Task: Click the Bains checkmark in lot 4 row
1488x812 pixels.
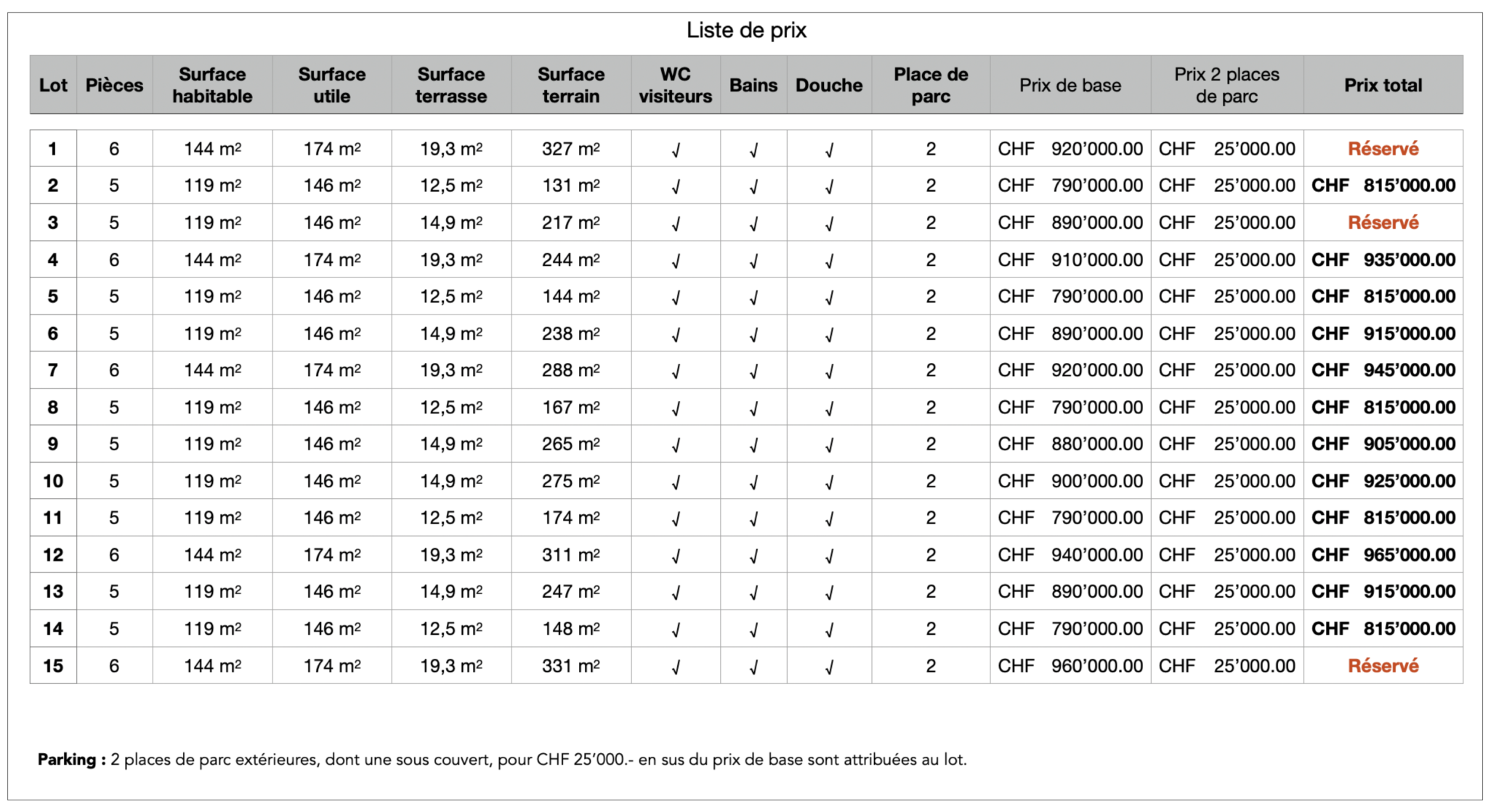Action: point(753,261)
